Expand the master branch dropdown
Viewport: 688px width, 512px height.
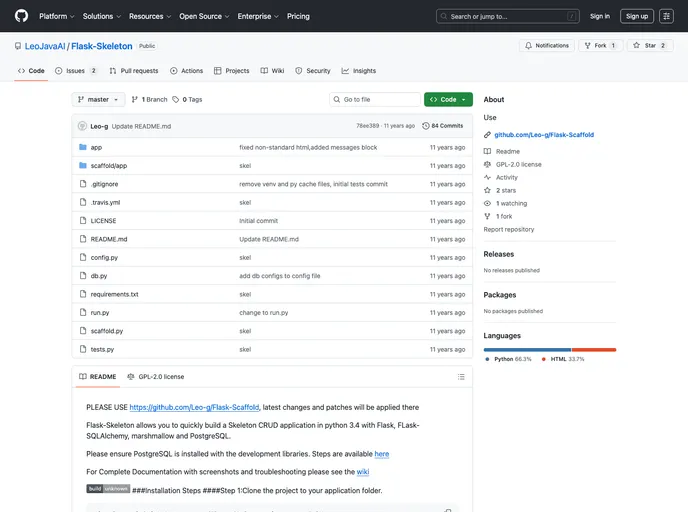98,100
